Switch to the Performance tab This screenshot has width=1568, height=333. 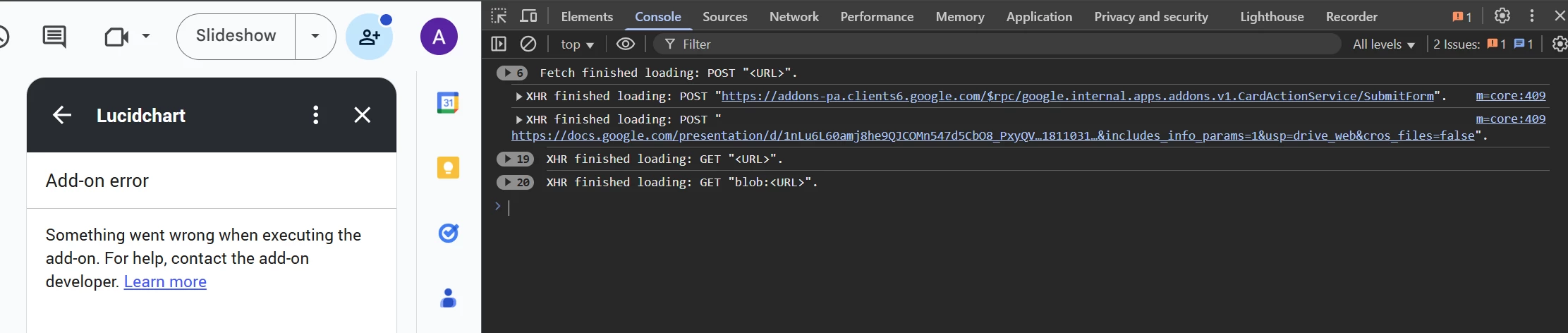click(877, 17)
